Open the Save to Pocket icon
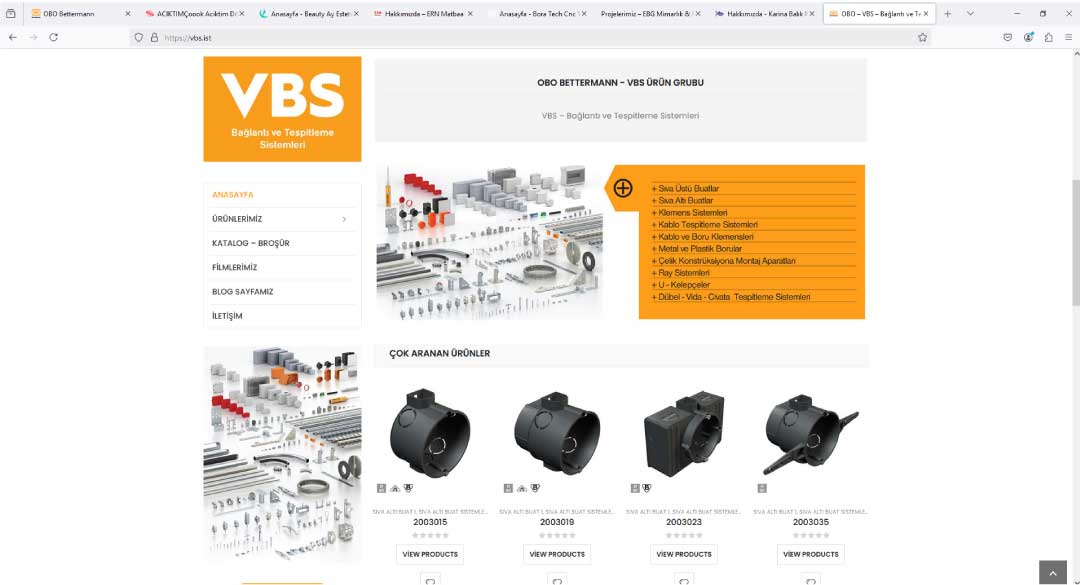The height and width of the screenshot is (585, 1080). tap(1008, 38)
